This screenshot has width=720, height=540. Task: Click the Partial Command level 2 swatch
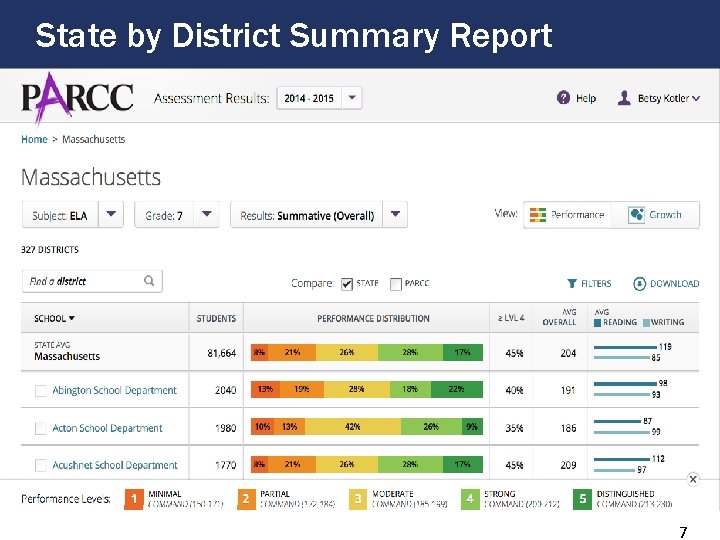(246, 499)
